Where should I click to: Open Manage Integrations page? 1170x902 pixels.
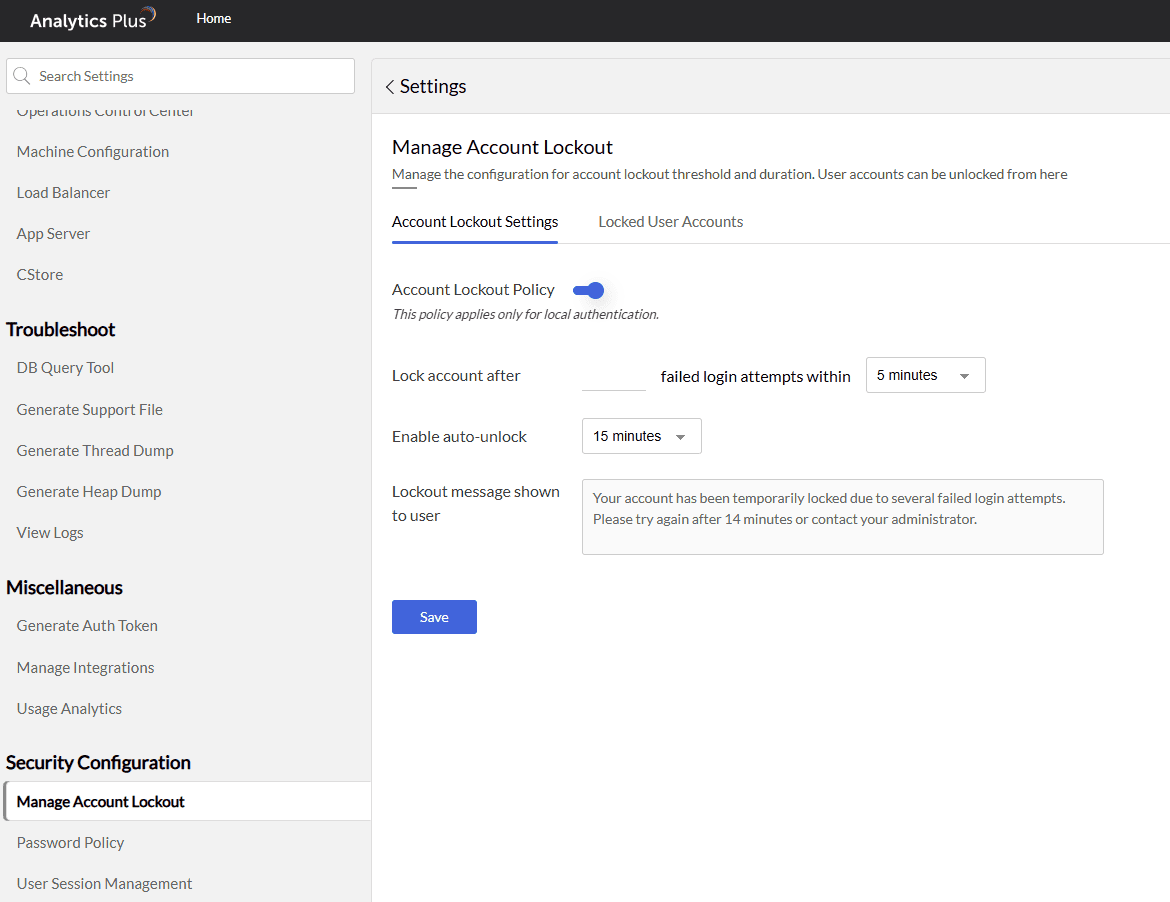[85, 668]
